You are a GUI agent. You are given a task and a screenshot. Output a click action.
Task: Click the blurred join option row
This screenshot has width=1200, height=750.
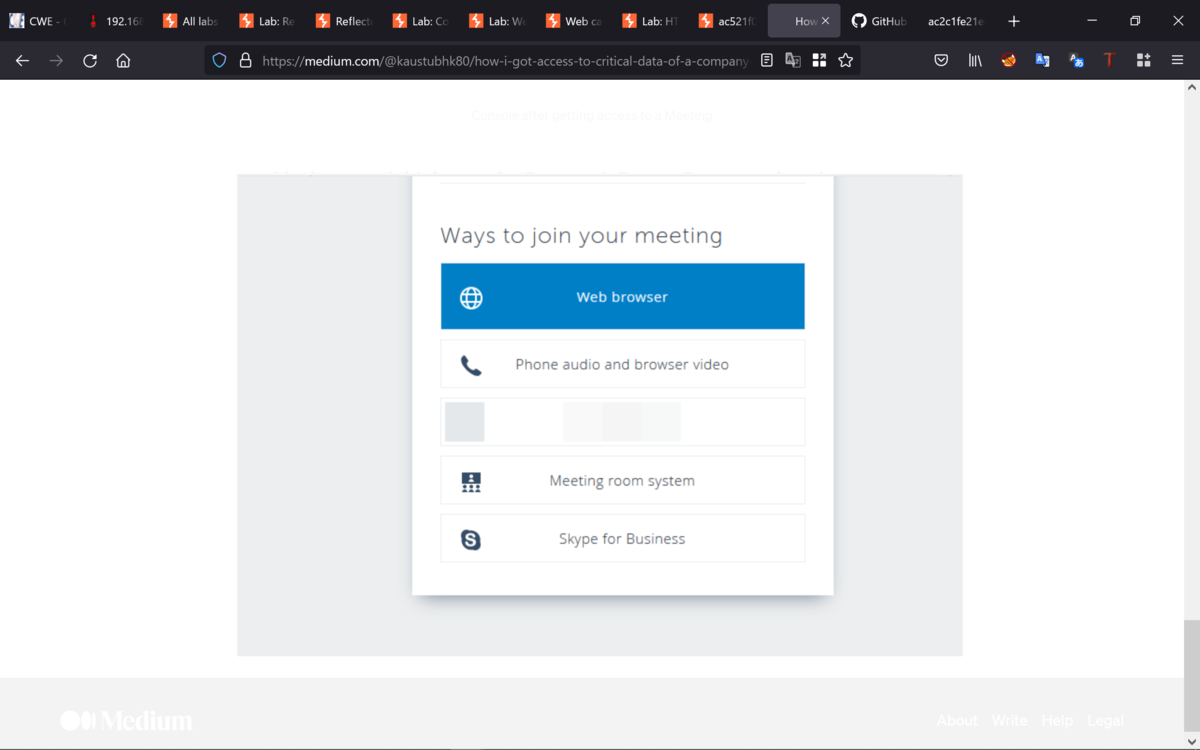click(x=622, y=422)
